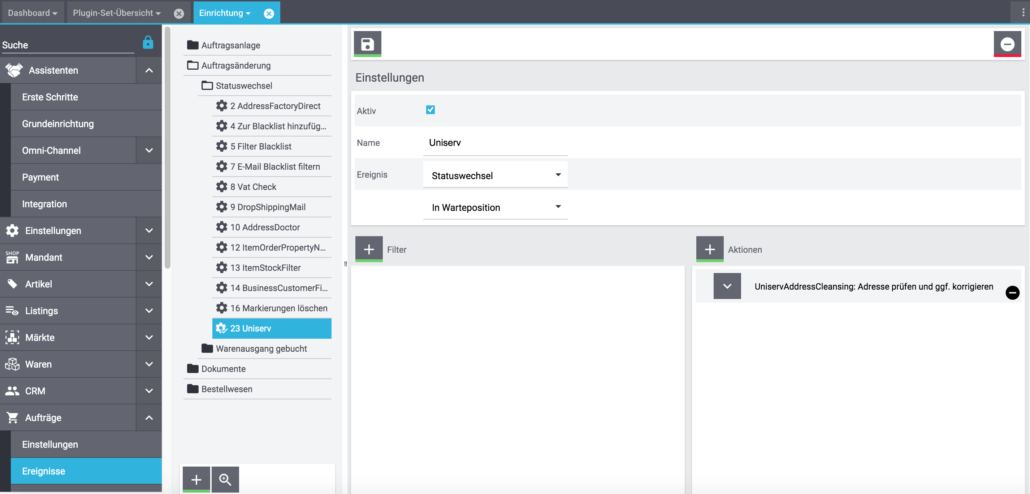Expand the CRM menu chevron
Screen dimensions: 1030x494
click(149, 391)
